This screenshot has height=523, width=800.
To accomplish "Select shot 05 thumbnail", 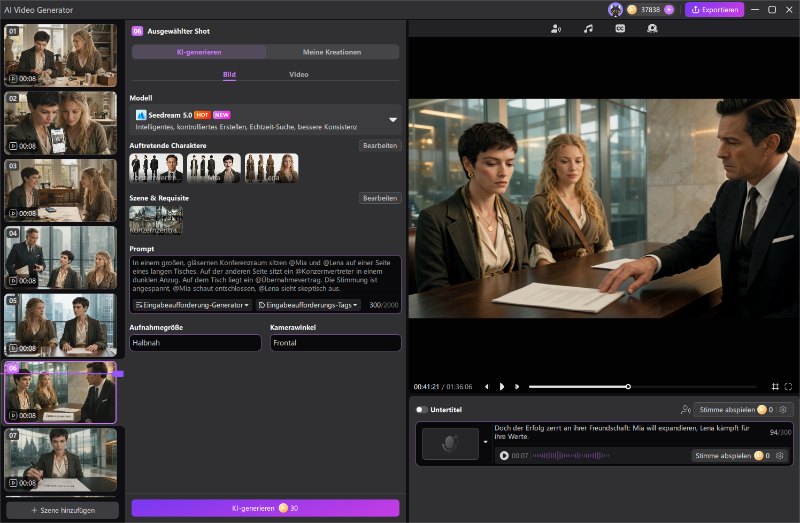I will point(61,325).
